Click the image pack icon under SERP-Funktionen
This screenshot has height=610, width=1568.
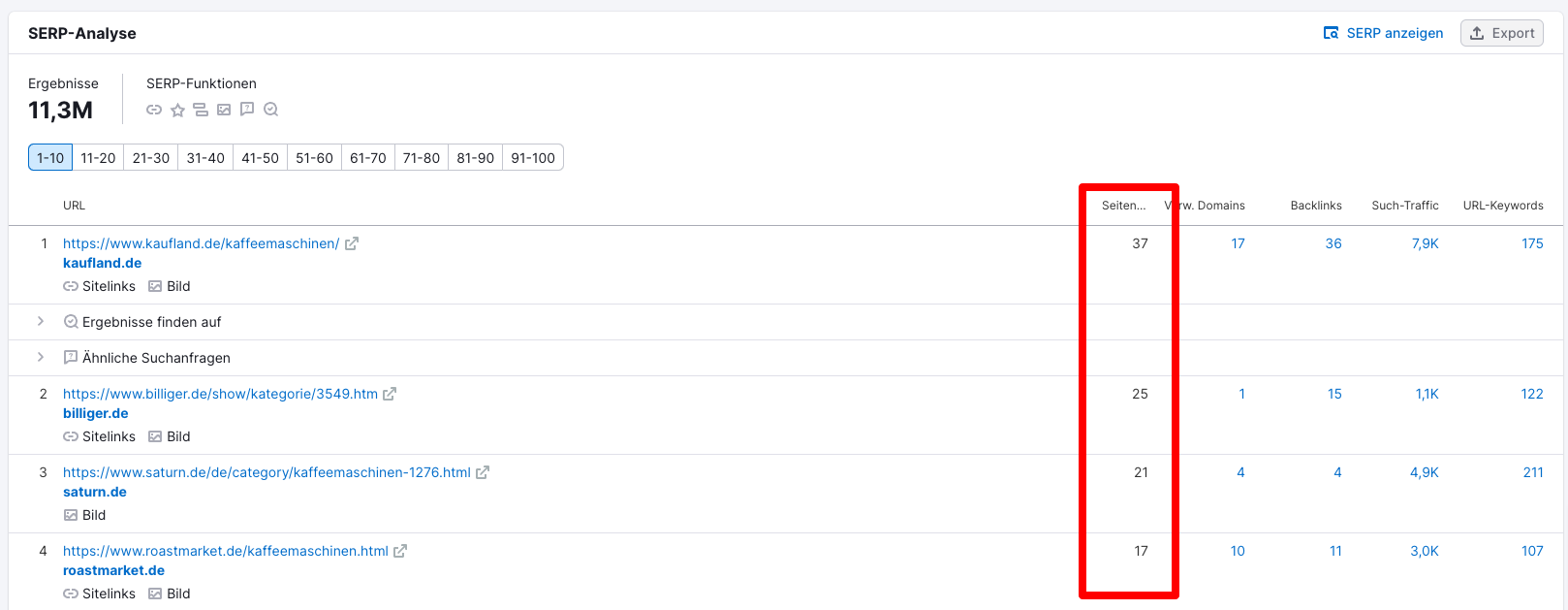click(x=224, y=110)
